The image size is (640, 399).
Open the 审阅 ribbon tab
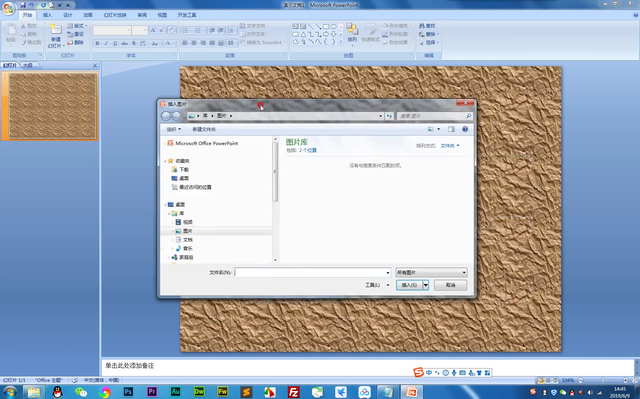tap(142, 15)
